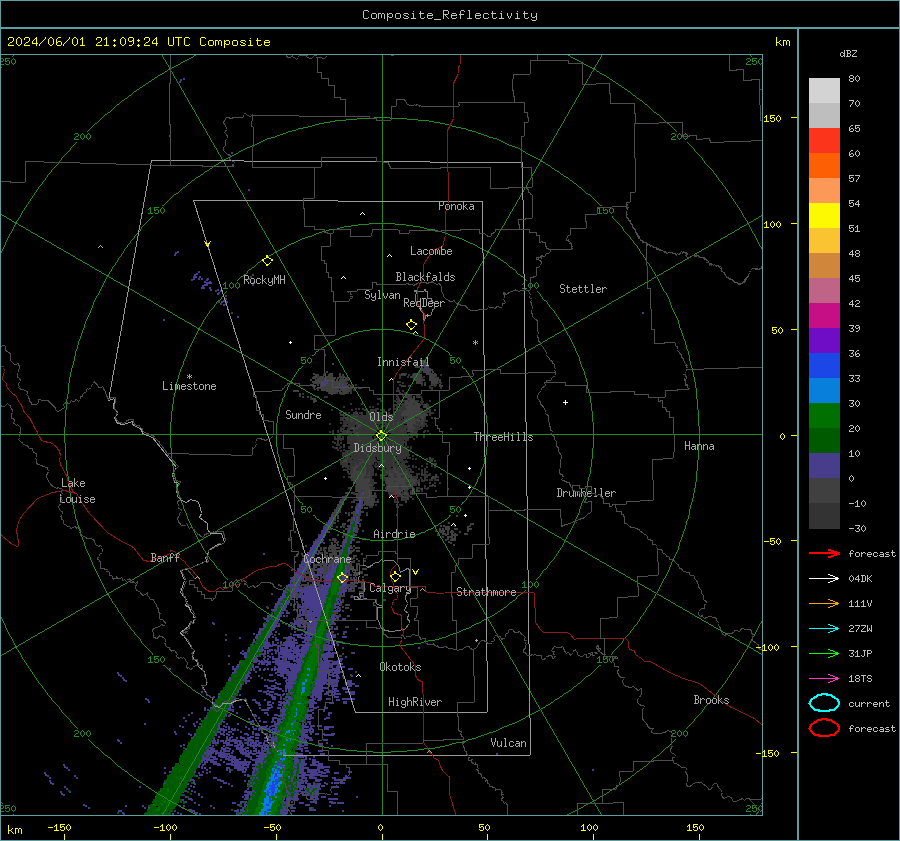Image resolution: width=900 pixels, height=841 pixels.
Task: Click the Lacombe city label
Action: (431, 251)
